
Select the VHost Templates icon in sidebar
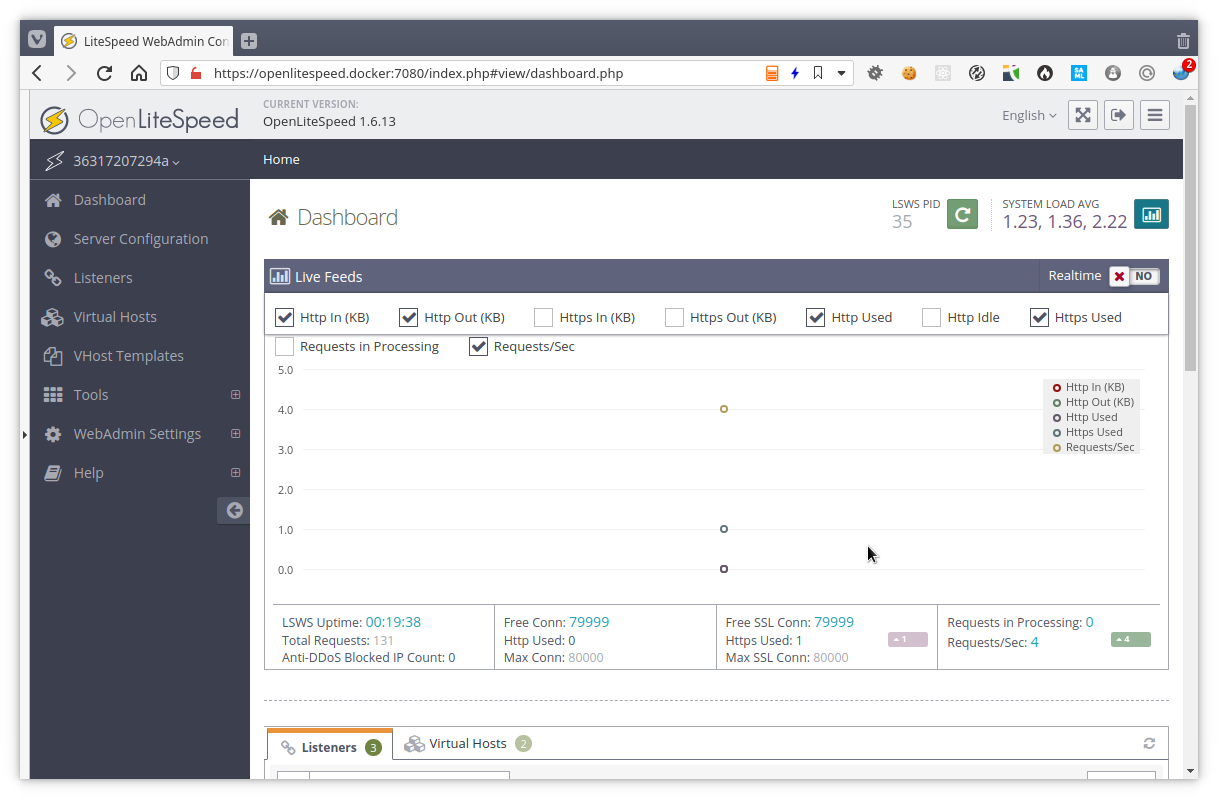click(x=53, y=355)
